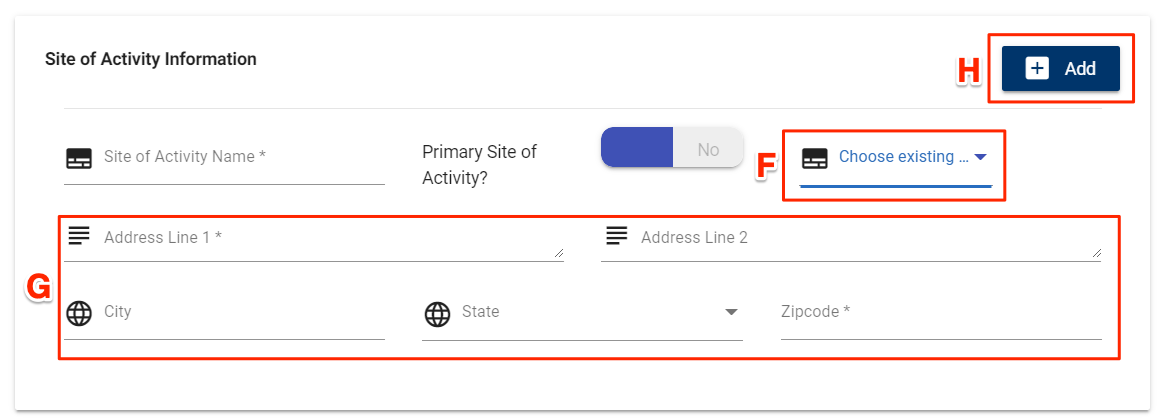Click the globe icon next to City
This screenshot has width=1165, height=420.
point(79,313)
